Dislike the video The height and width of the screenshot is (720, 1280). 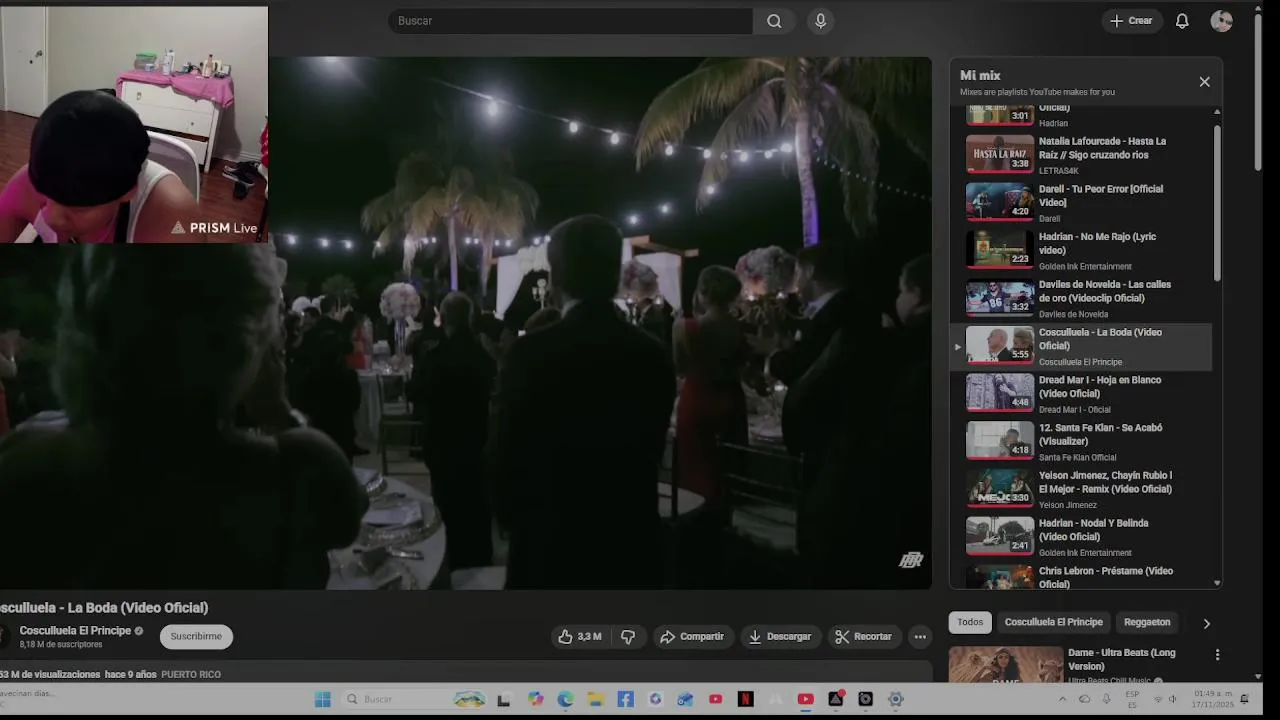[x=628, y=637]
